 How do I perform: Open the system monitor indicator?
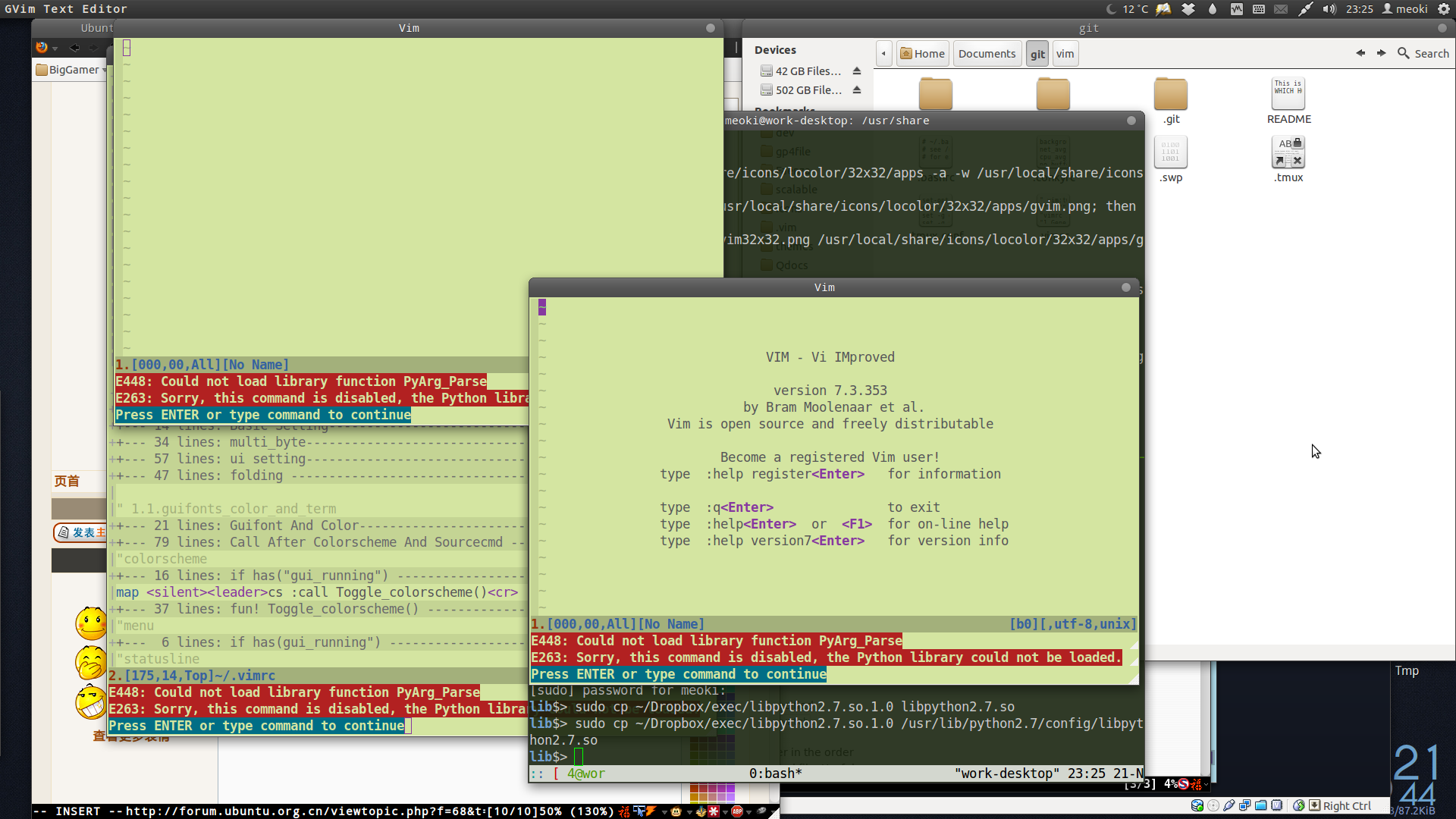(x=1237, y=9)
